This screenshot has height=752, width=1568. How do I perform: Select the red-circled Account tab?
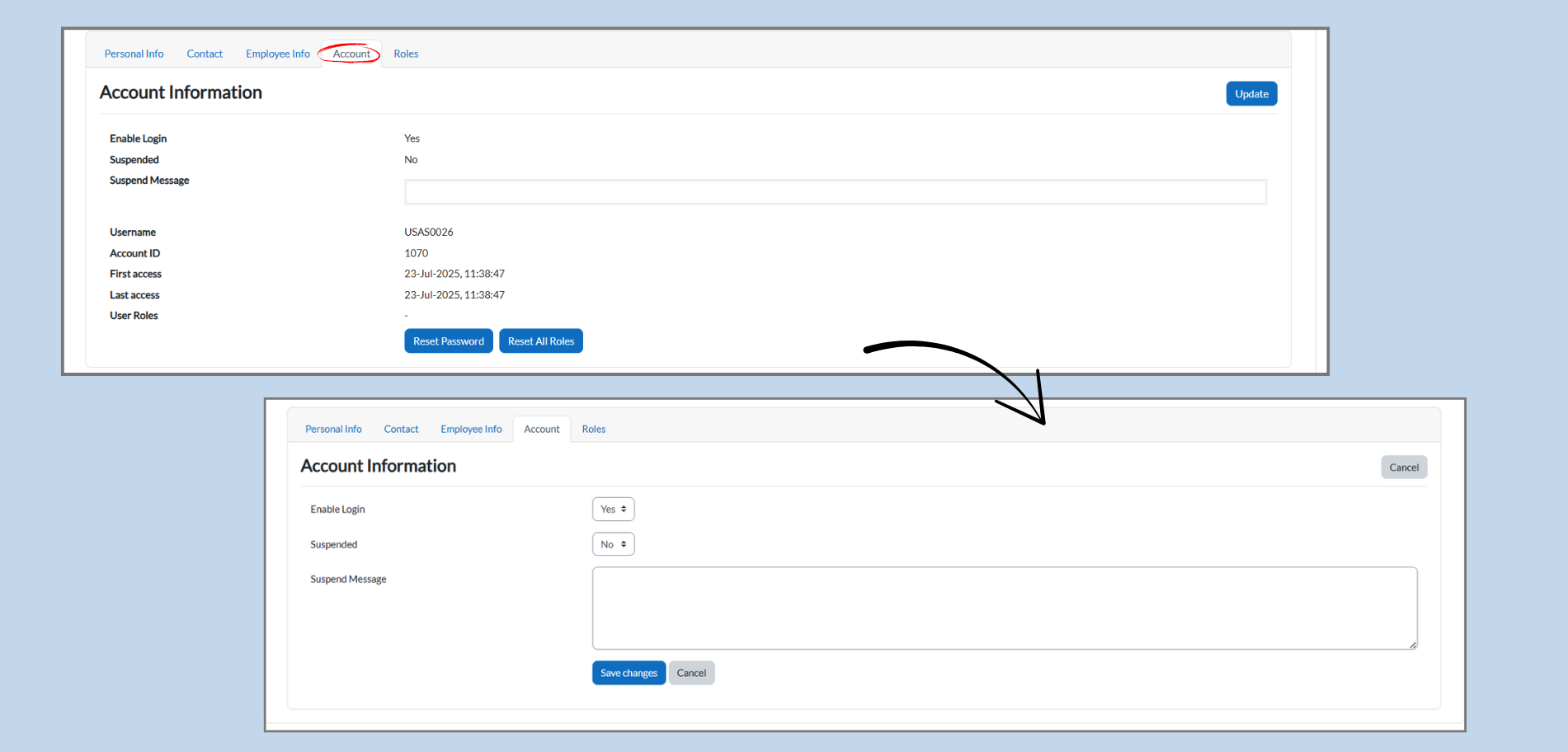click(351, 54)
